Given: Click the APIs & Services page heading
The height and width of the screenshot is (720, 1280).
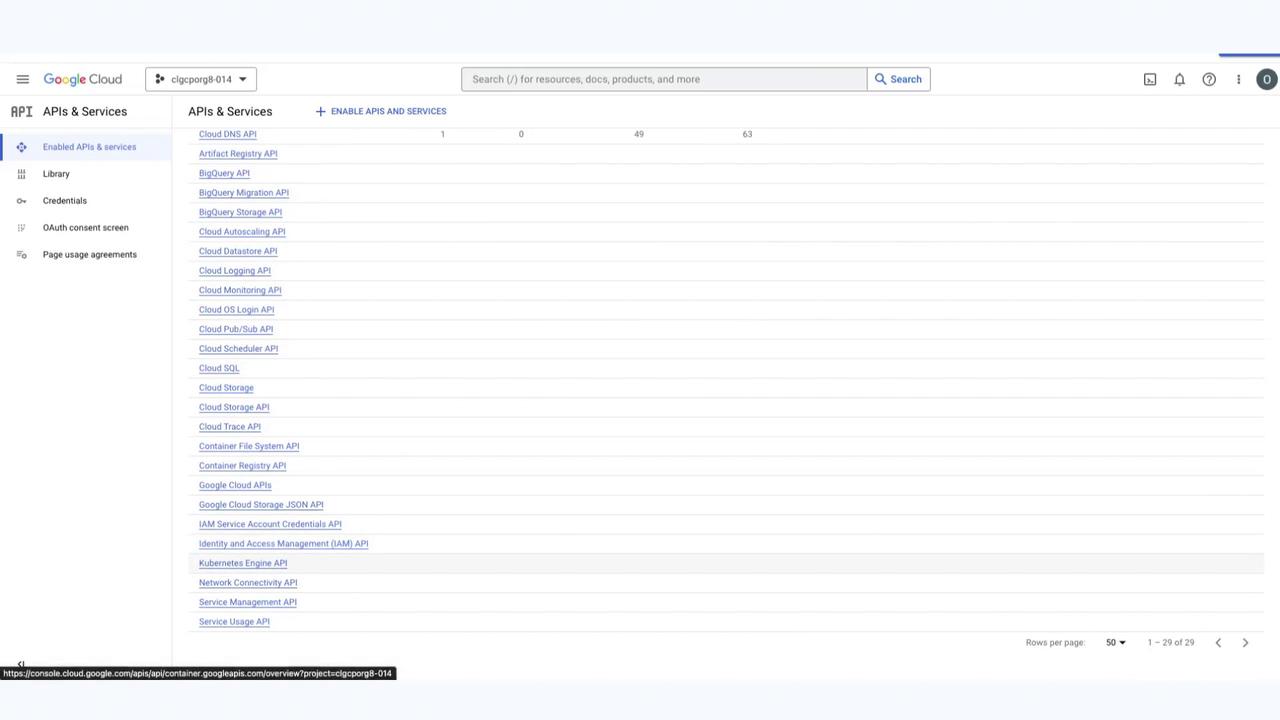Looking at the screenshot, I should click(x=230, y=111).
